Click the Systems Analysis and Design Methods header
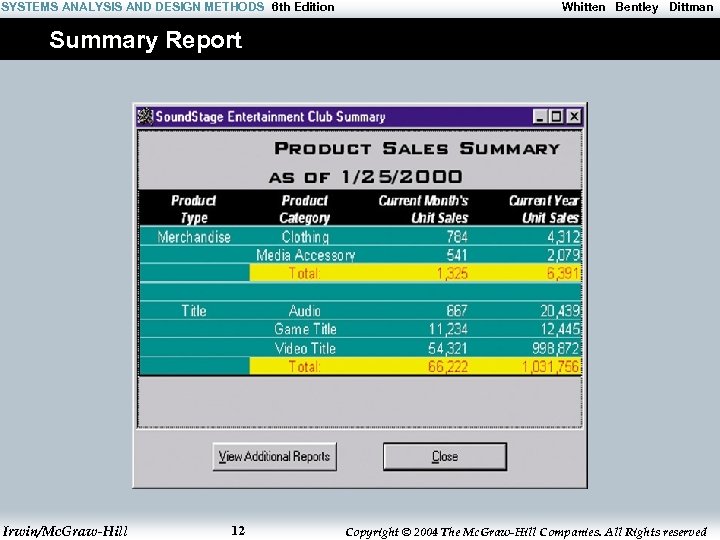 (133, 7)
